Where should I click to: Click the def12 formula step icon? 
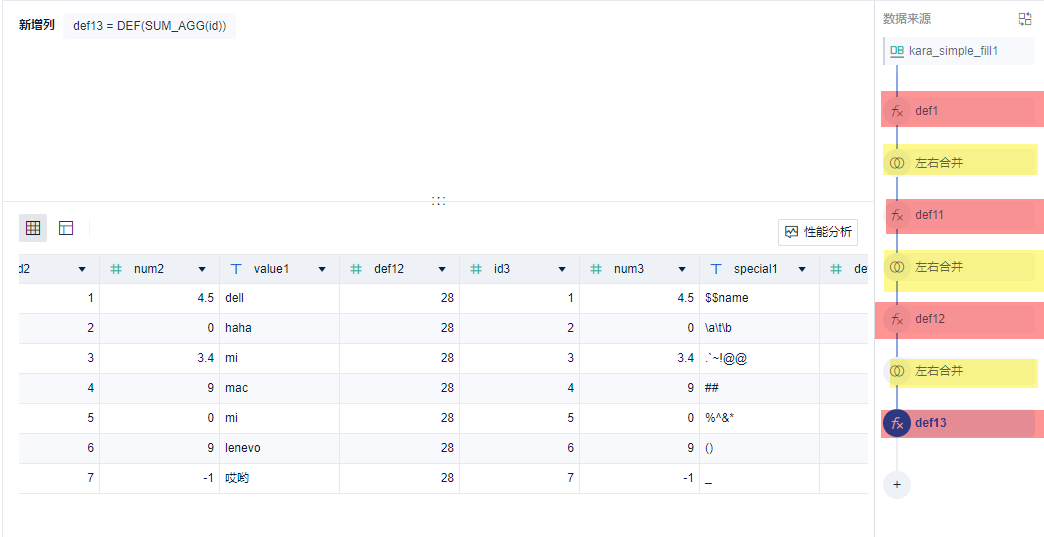coord(897,319)
